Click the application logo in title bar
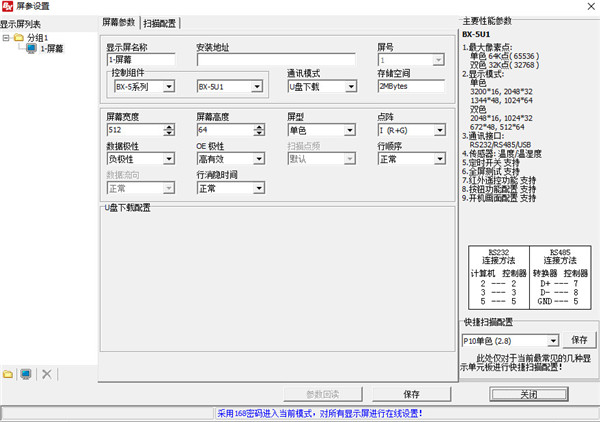Viewport: 600px width, 422px height. (x=7, y=6)
